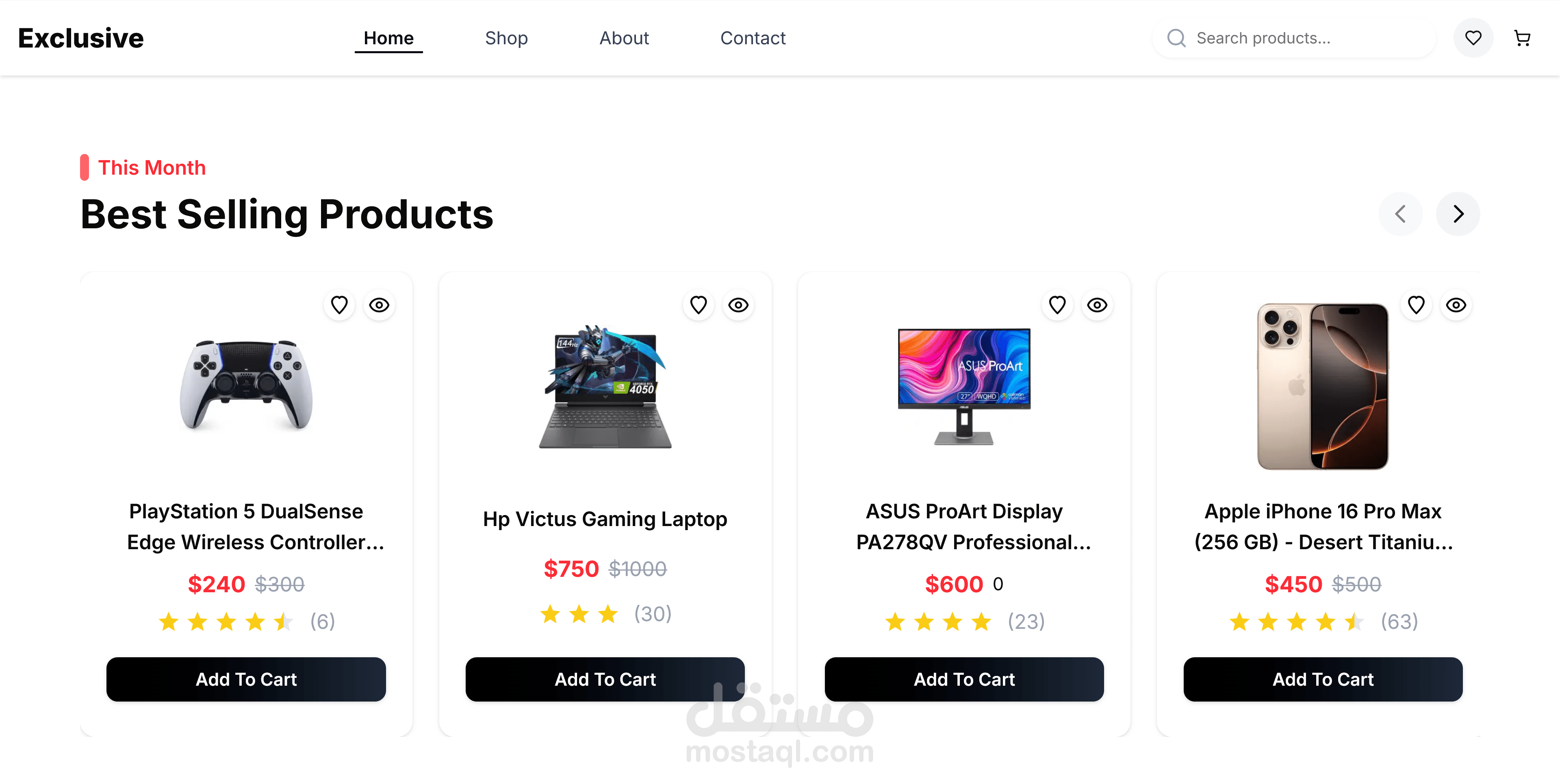Open quick view for Apple iPhone 16 Pro Max

(1456, 305)
